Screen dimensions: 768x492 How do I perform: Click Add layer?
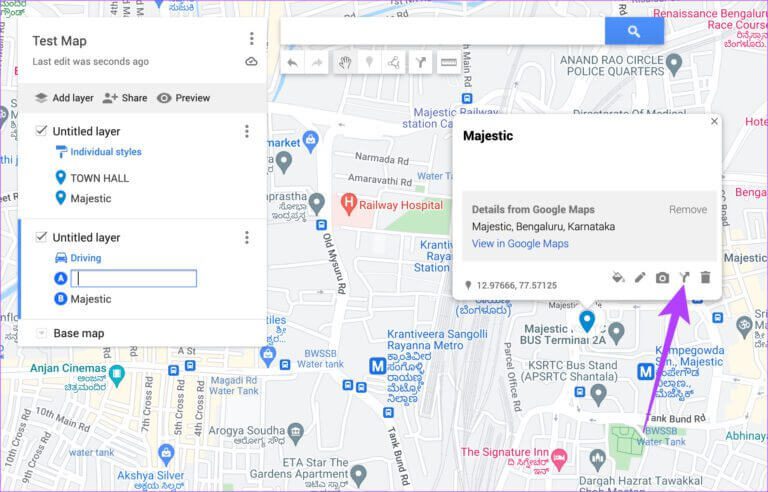coord(64,98)
